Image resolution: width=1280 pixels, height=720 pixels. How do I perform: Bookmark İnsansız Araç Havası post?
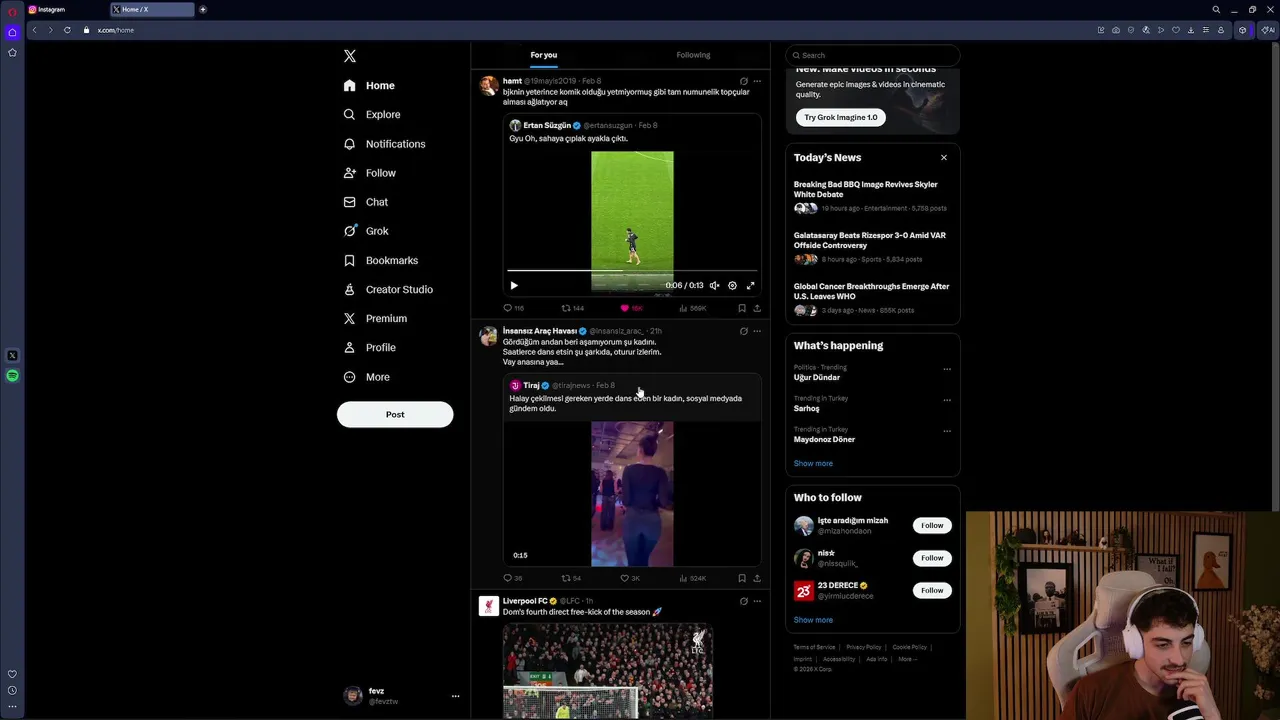click(741, 578)
